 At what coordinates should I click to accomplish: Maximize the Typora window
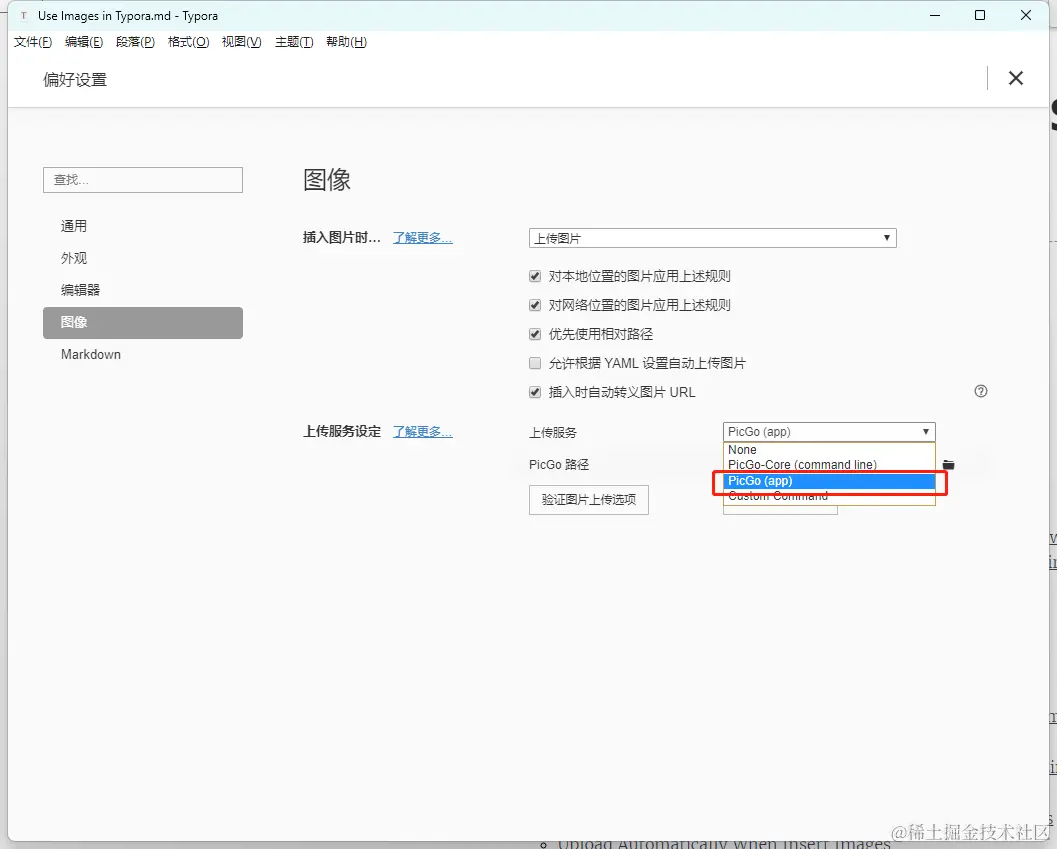point(980,15)
